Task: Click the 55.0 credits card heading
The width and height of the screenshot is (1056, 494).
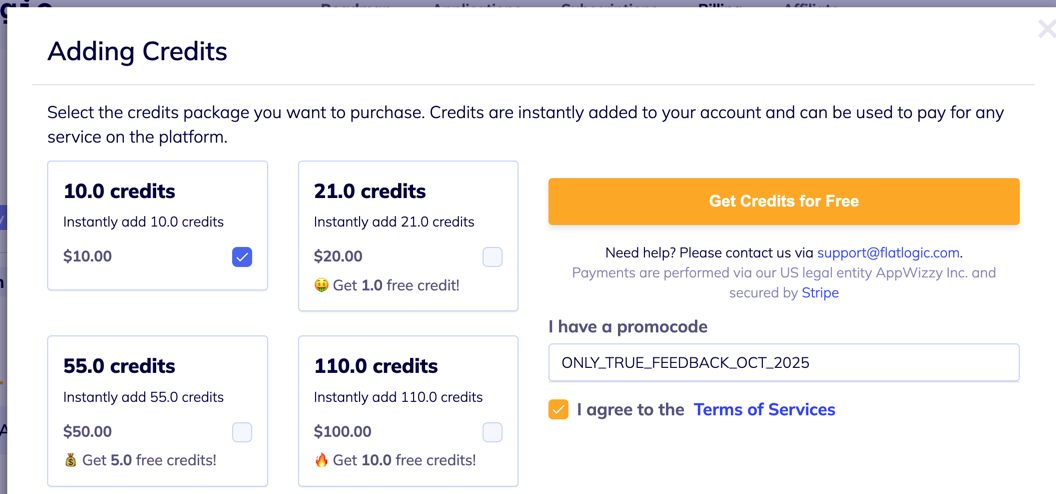Action: [x=119, y=366]
